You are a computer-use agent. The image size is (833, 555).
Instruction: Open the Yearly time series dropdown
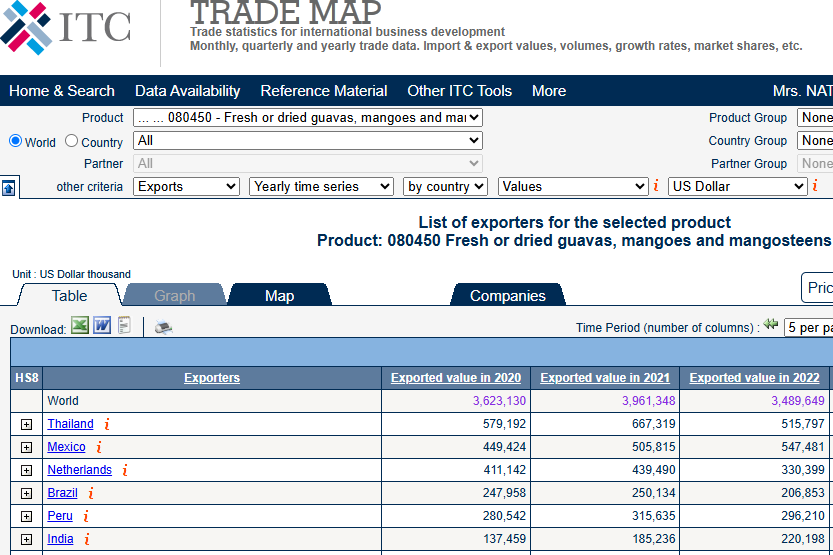[321, 186]
